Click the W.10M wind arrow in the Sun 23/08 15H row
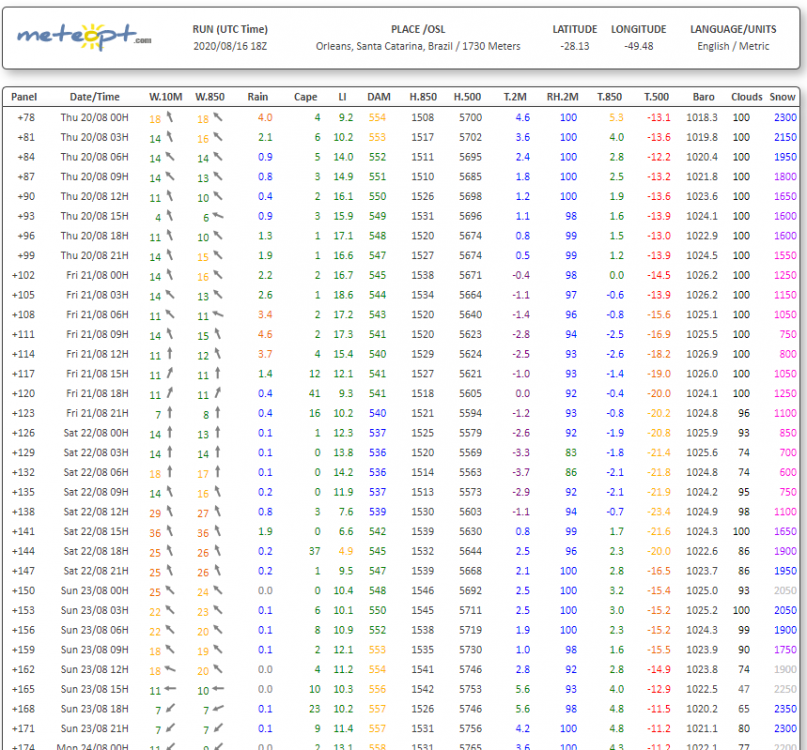This screenshot has height=750, width=807. (x=170, y=688)
